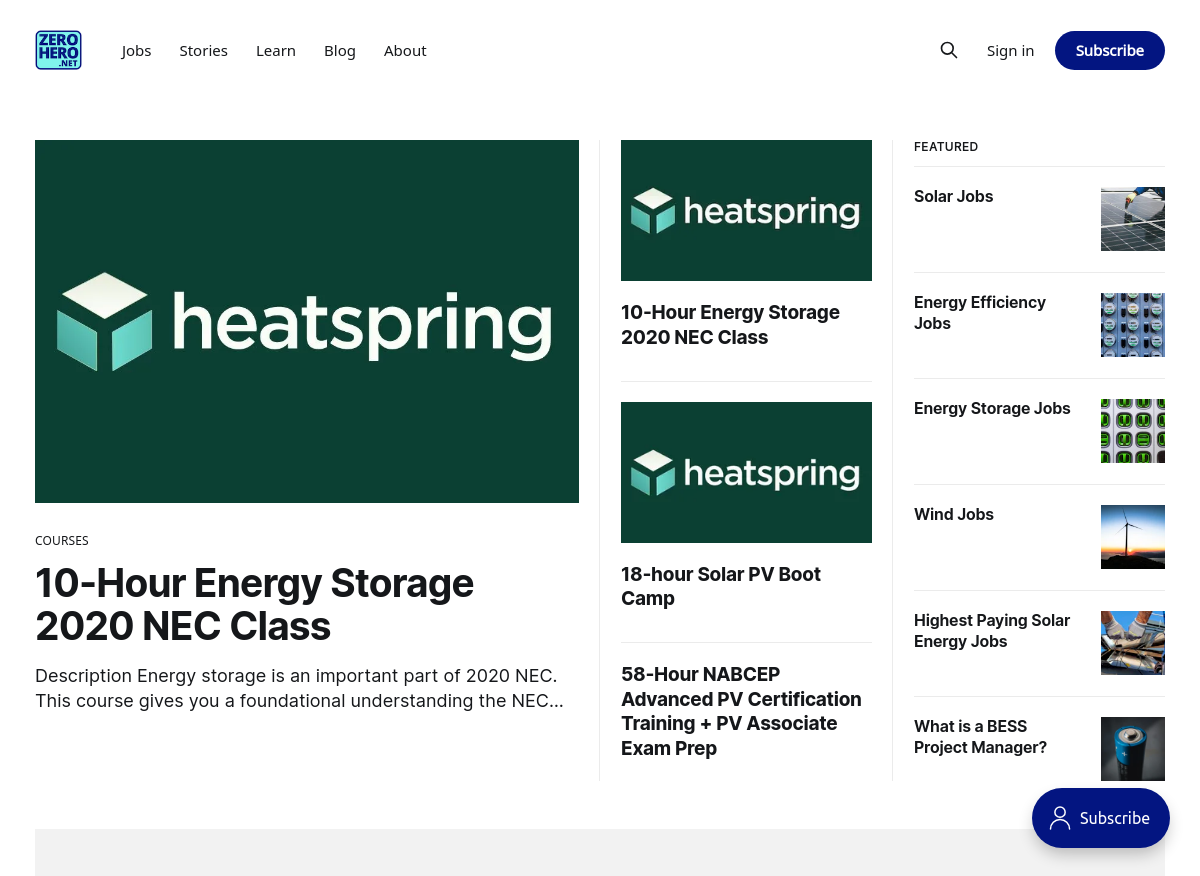1200x876 pixels.
Task: Click the header Subscribe button
Action: (1110, 50)
